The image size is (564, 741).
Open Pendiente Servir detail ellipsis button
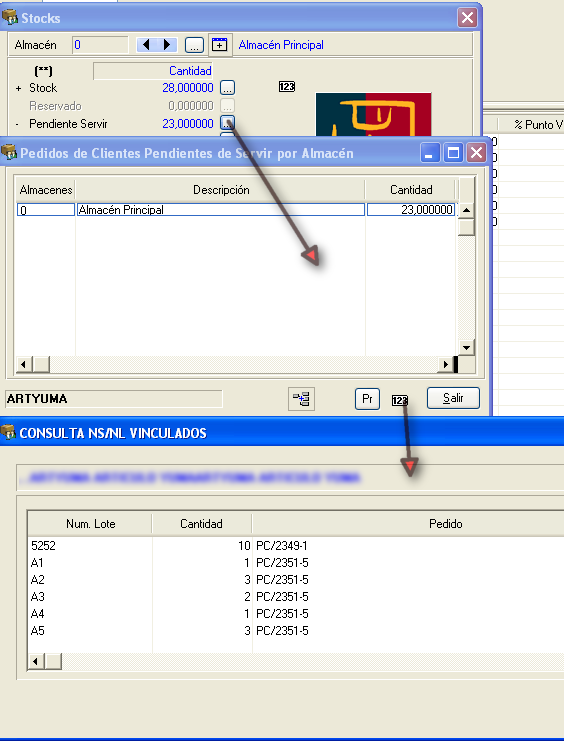[x=227, y=123]
